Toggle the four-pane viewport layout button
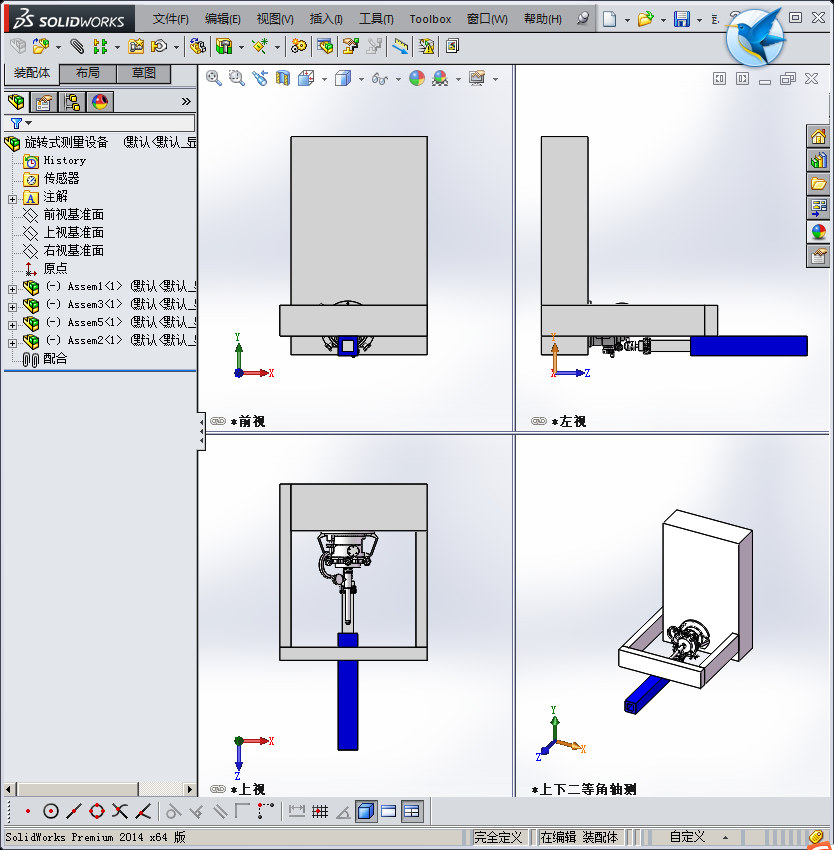Image resolution: width=834 pixels, height=850 pixels. [x=412, y=812]
